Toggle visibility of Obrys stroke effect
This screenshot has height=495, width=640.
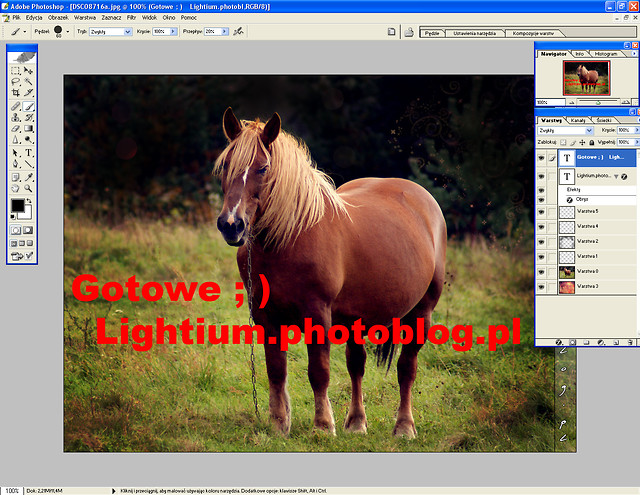point(541,200)
